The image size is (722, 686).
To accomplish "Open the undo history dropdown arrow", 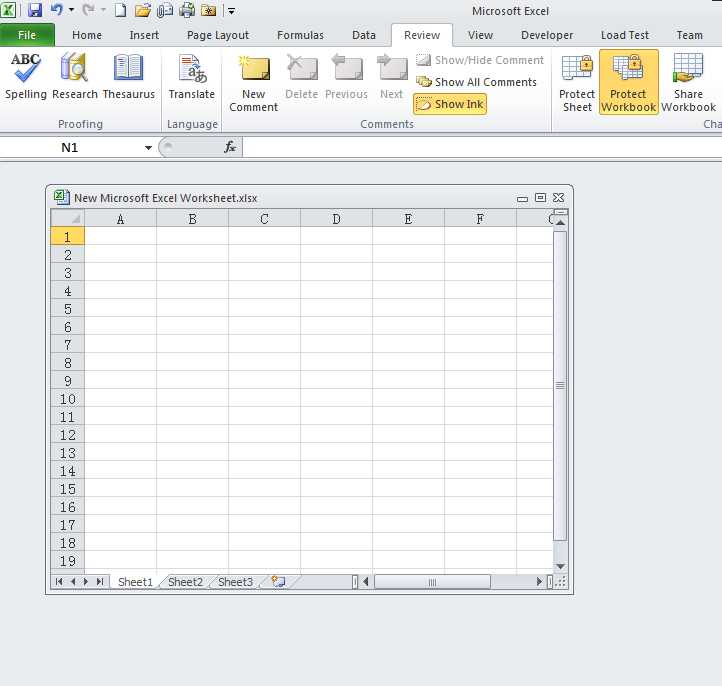I will coord(71,10).
